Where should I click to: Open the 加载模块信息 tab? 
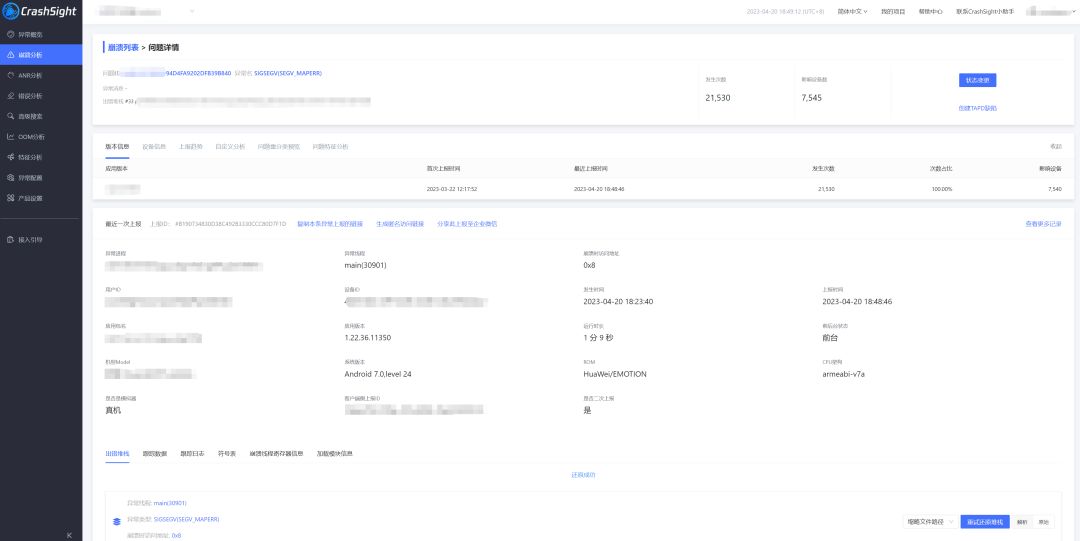(334, 453)
